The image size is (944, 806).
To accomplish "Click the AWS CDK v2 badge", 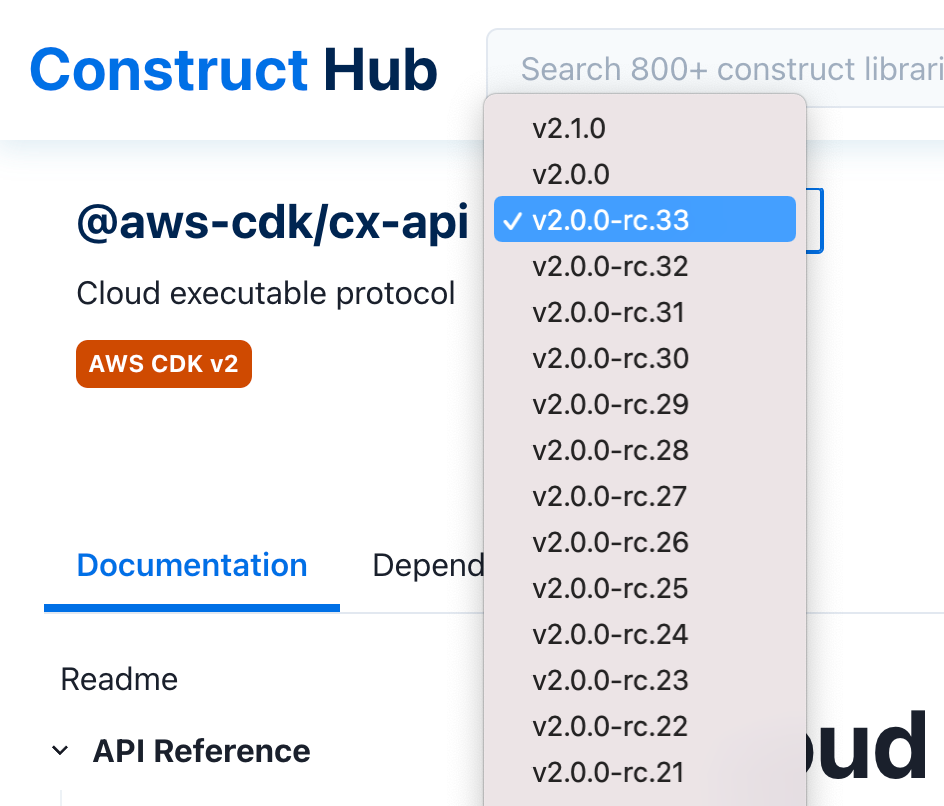I will [x=163, y=364].
